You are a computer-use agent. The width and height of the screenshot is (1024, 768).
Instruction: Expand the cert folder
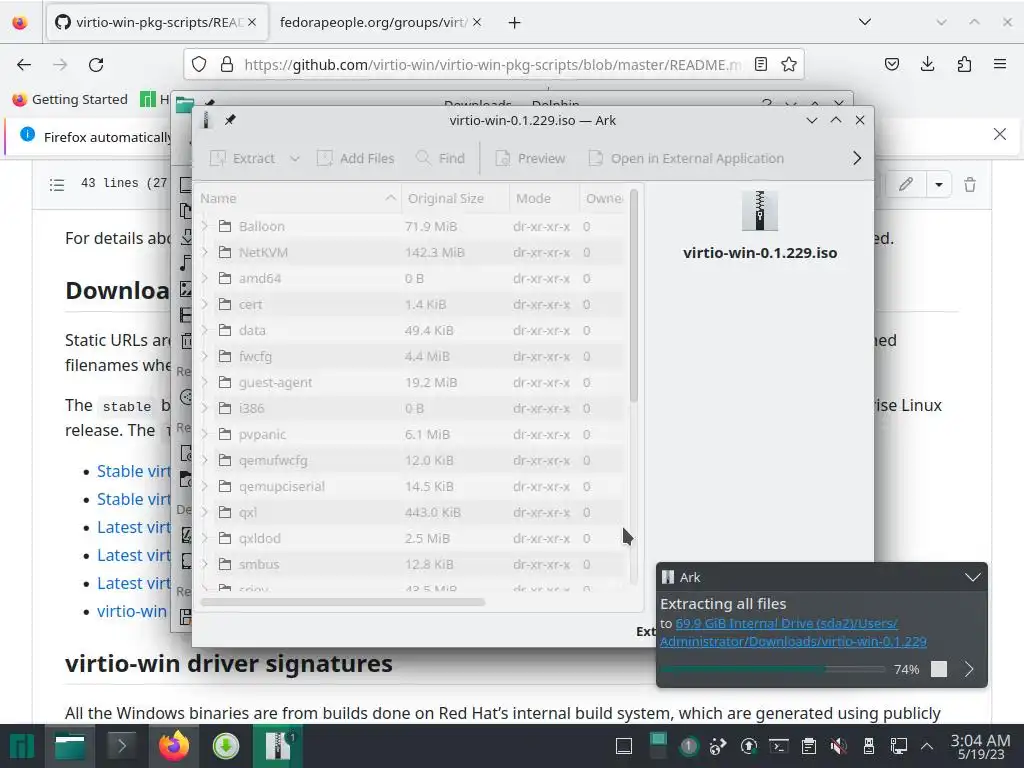tap(205, 304)
